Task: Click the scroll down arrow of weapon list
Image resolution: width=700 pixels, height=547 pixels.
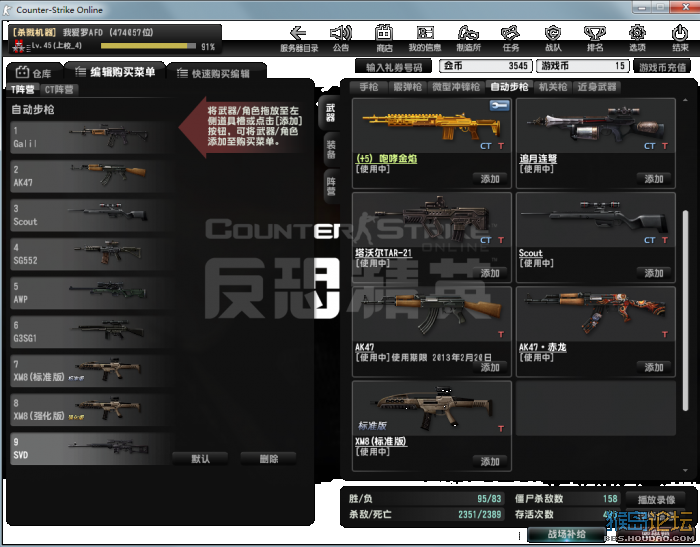Action: (685, 470)
